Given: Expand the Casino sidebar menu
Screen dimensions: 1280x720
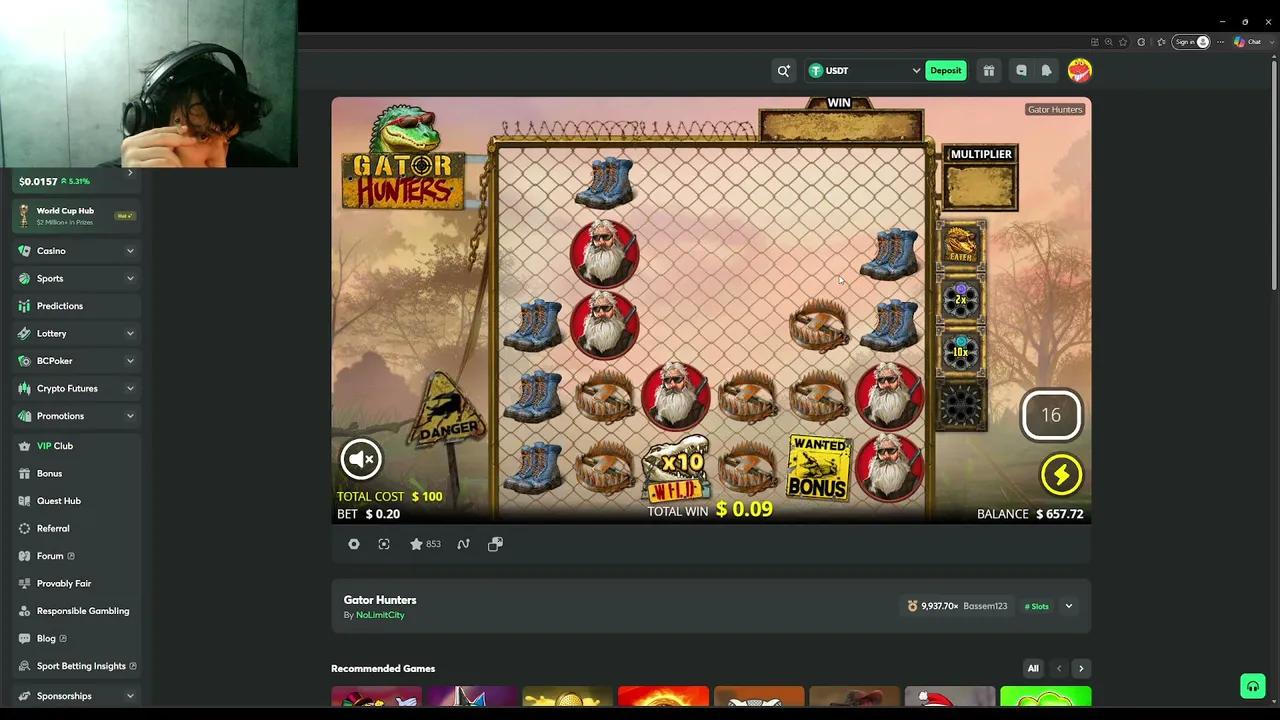Looking at the screenshot, I should click(x=76, y=251).
